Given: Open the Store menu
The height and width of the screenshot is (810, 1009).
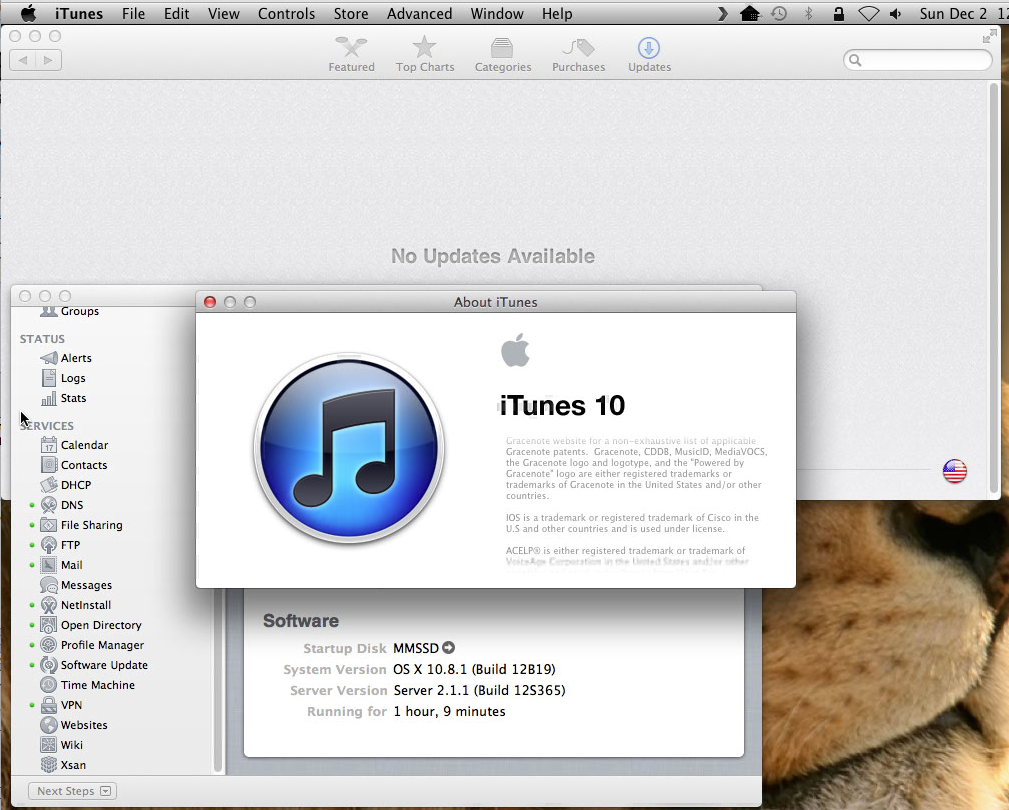Looking at the screenshot, I should pyautogui.click(x=351, y=14).
